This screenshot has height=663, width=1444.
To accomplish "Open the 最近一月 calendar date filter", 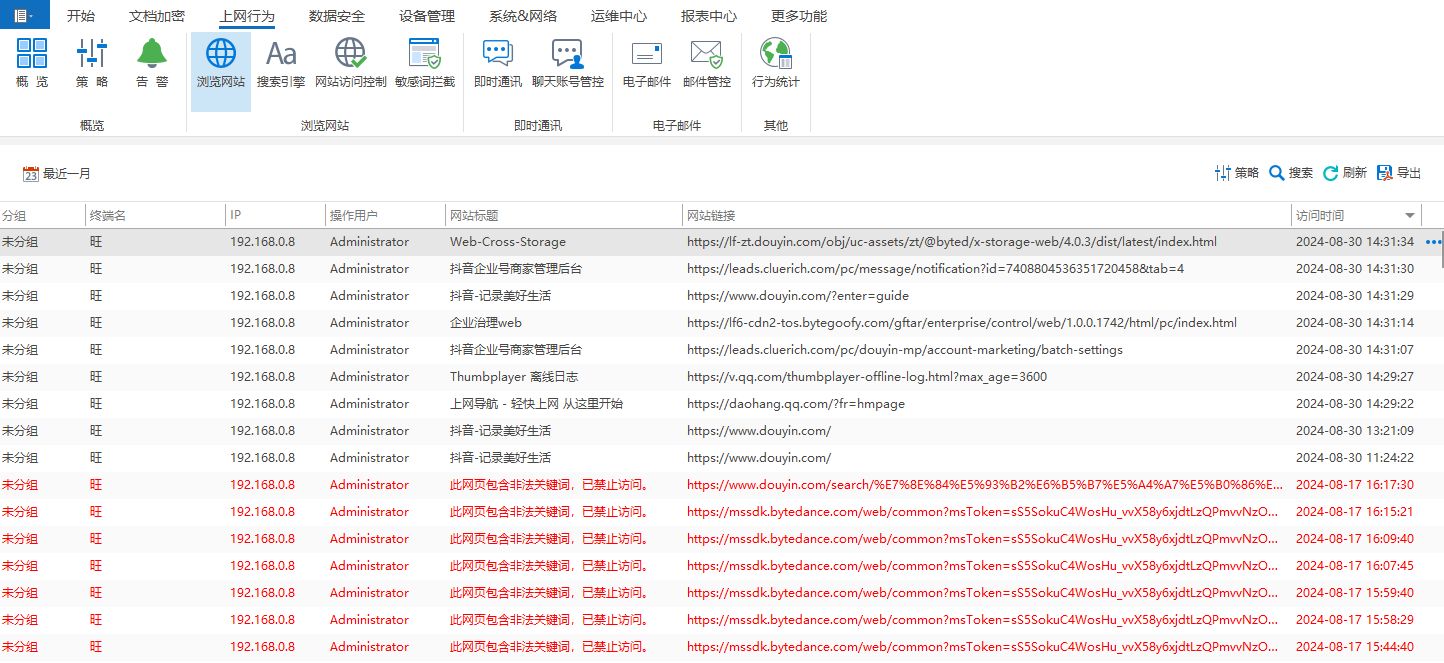I will pyautogui.click(x=57, y=174).
